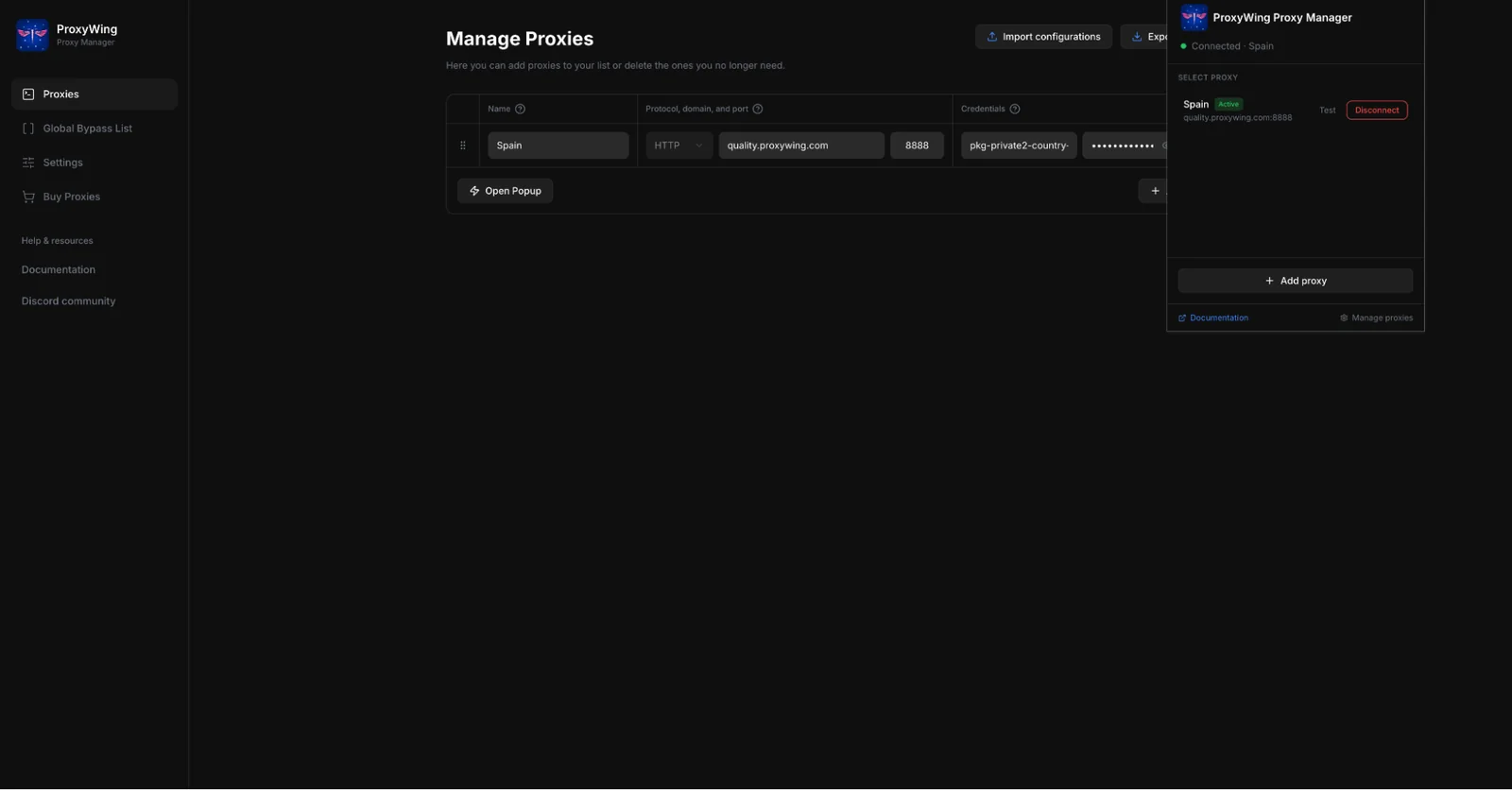The height and width of the screenshot is (790, 1512).
Task: Click the Active badge next to Spain
Action: point(1228,104)
